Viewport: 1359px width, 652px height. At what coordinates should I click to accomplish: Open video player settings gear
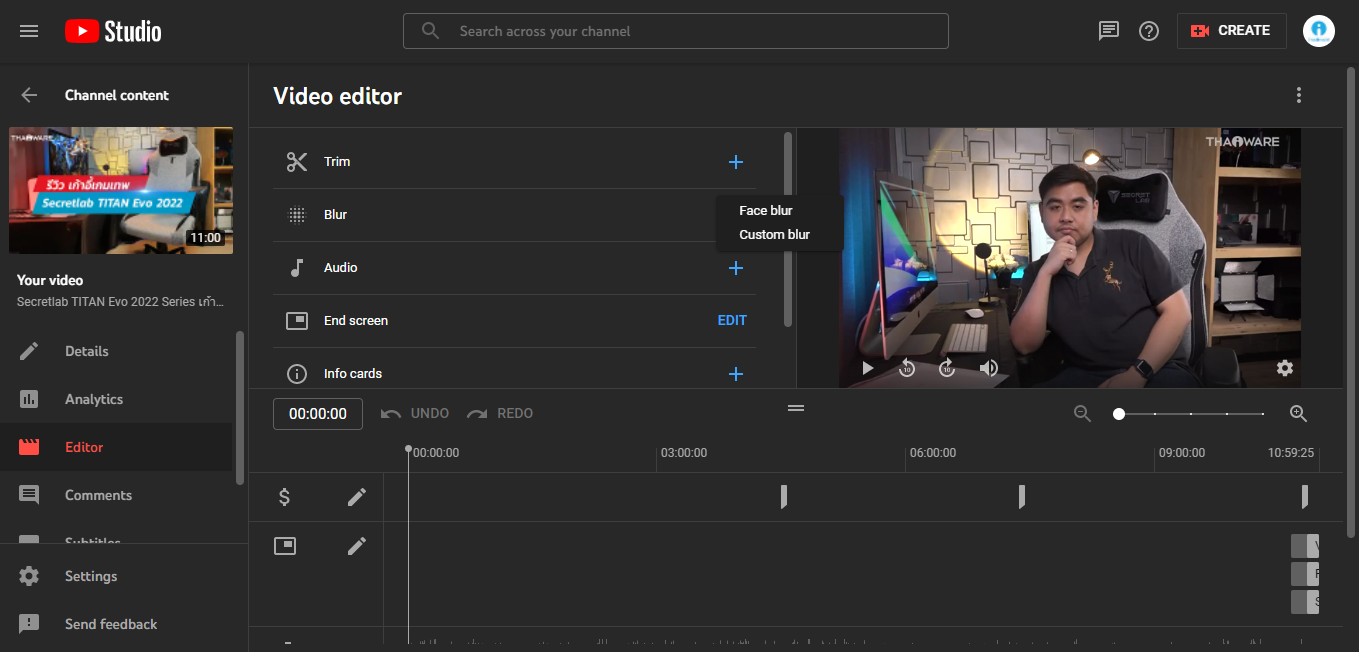[1285, 368]
